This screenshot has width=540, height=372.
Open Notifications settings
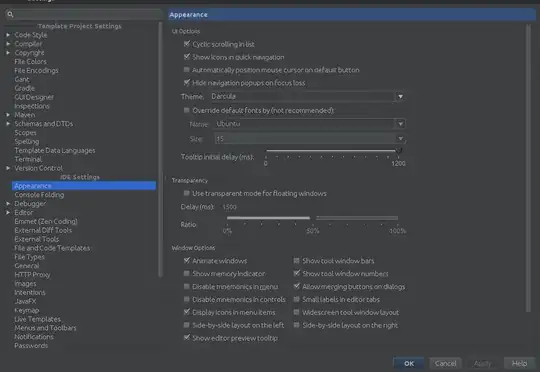click(34, 337)
